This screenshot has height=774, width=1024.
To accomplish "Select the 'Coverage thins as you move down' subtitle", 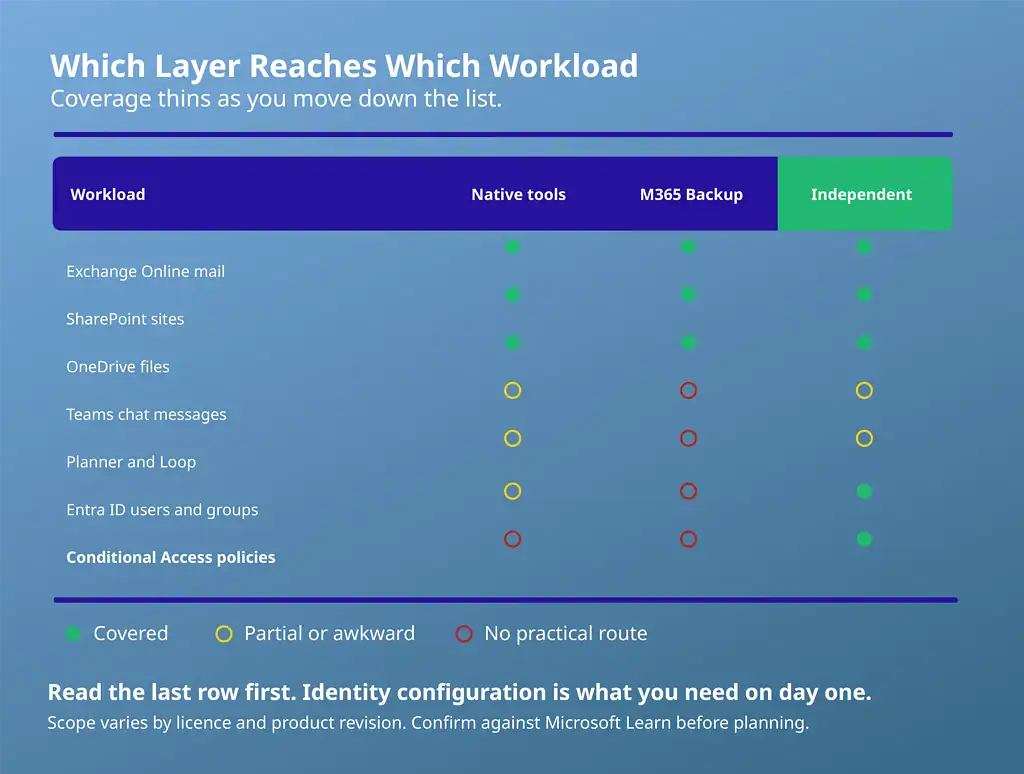I will 276,99.
